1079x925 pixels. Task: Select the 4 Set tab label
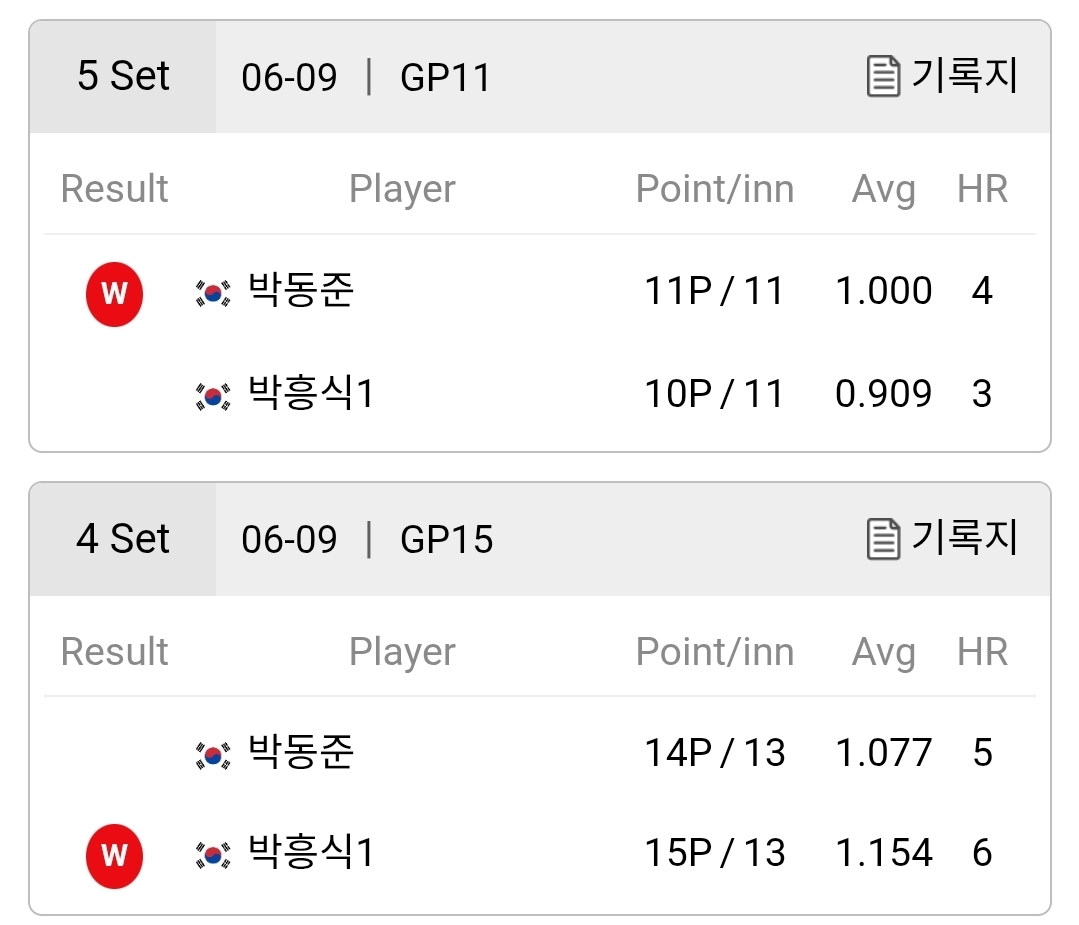122,538
